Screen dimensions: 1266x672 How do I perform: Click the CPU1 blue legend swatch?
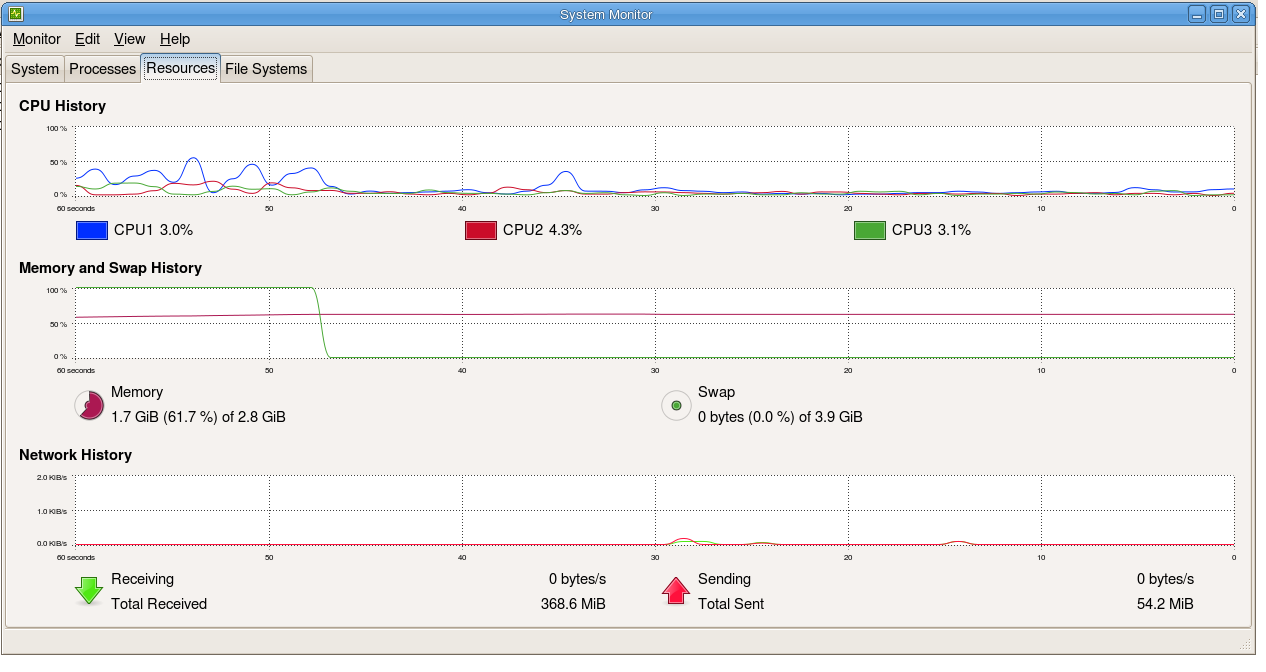[91, 230]
